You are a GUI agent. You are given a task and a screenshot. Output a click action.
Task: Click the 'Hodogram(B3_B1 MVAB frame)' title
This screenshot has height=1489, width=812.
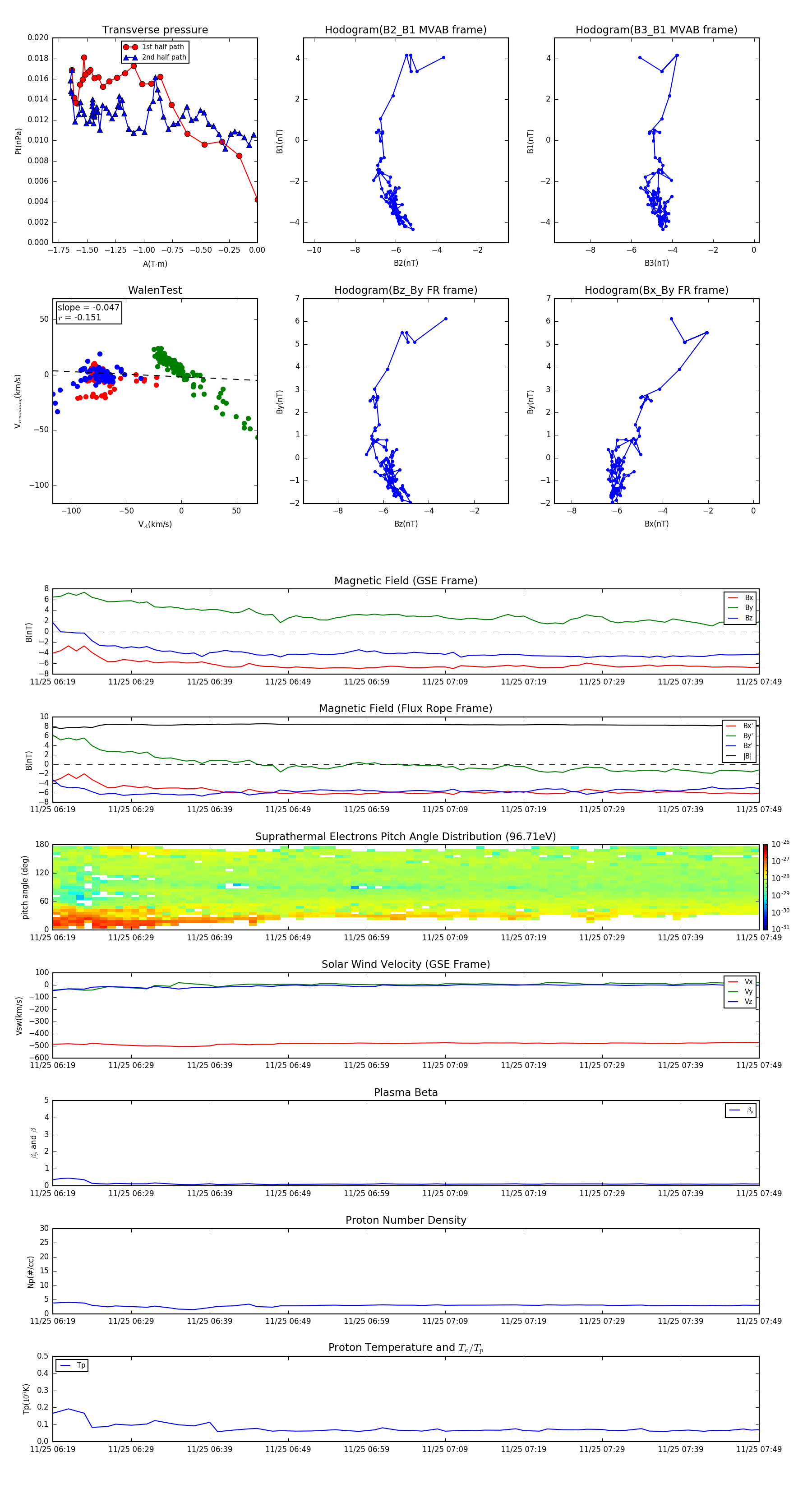click(656, 29)
